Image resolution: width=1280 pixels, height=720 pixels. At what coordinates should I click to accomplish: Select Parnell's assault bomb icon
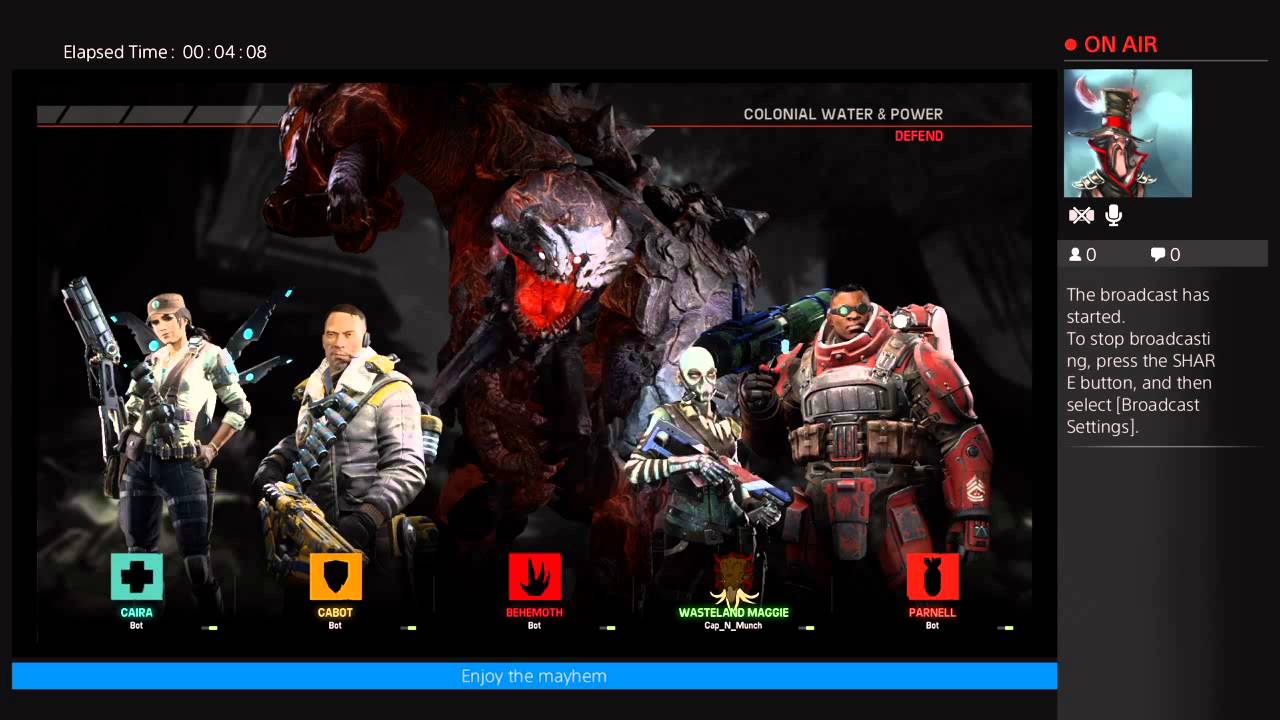pyautogui.click(x=932, y=576)
